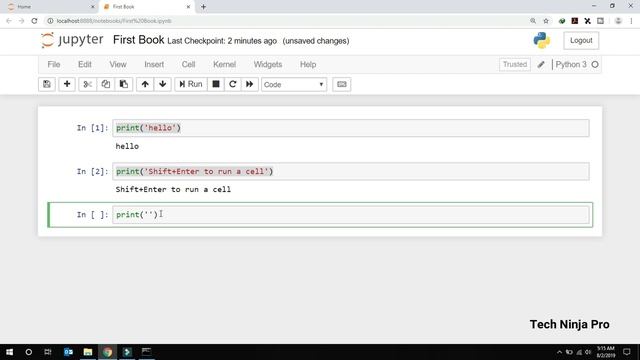This screenshot has height=360, width=640.
Task: Open the Cell menu
Action: tap(188, 64)
